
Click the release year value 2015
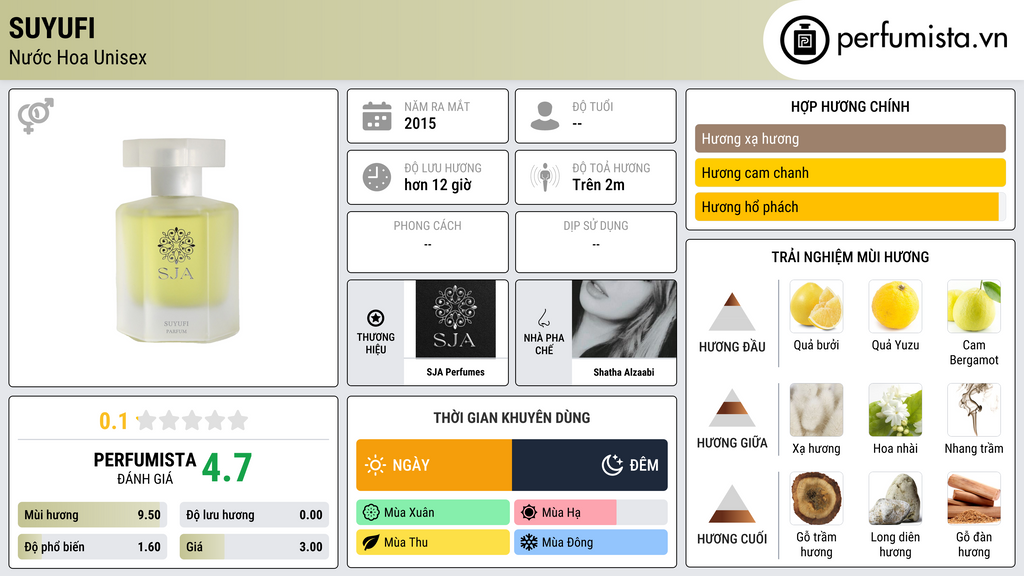[420, 123]
